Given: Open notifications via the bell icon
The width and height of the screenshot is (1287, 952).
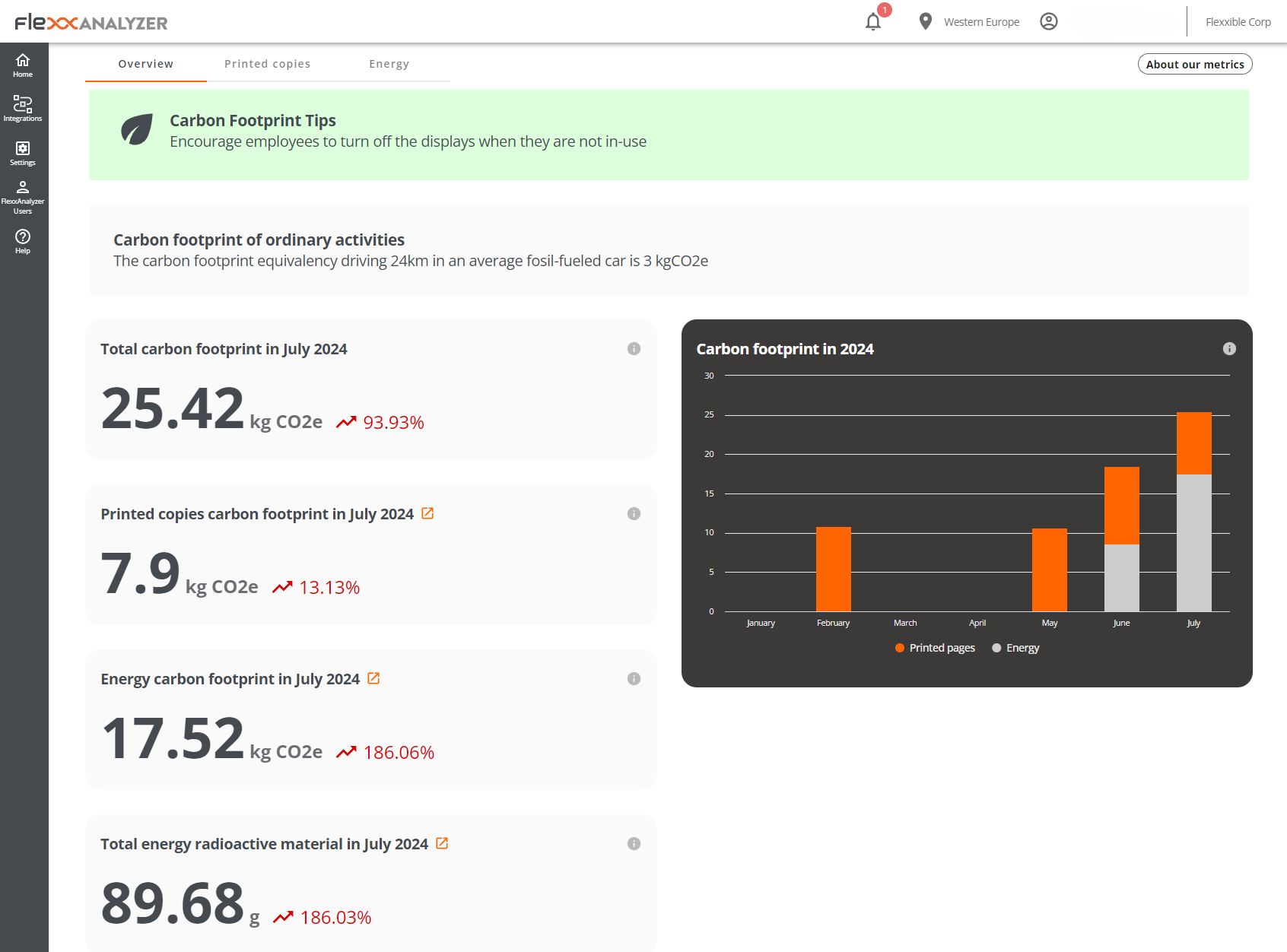Looking at the screenshot, I should (872, 21).
